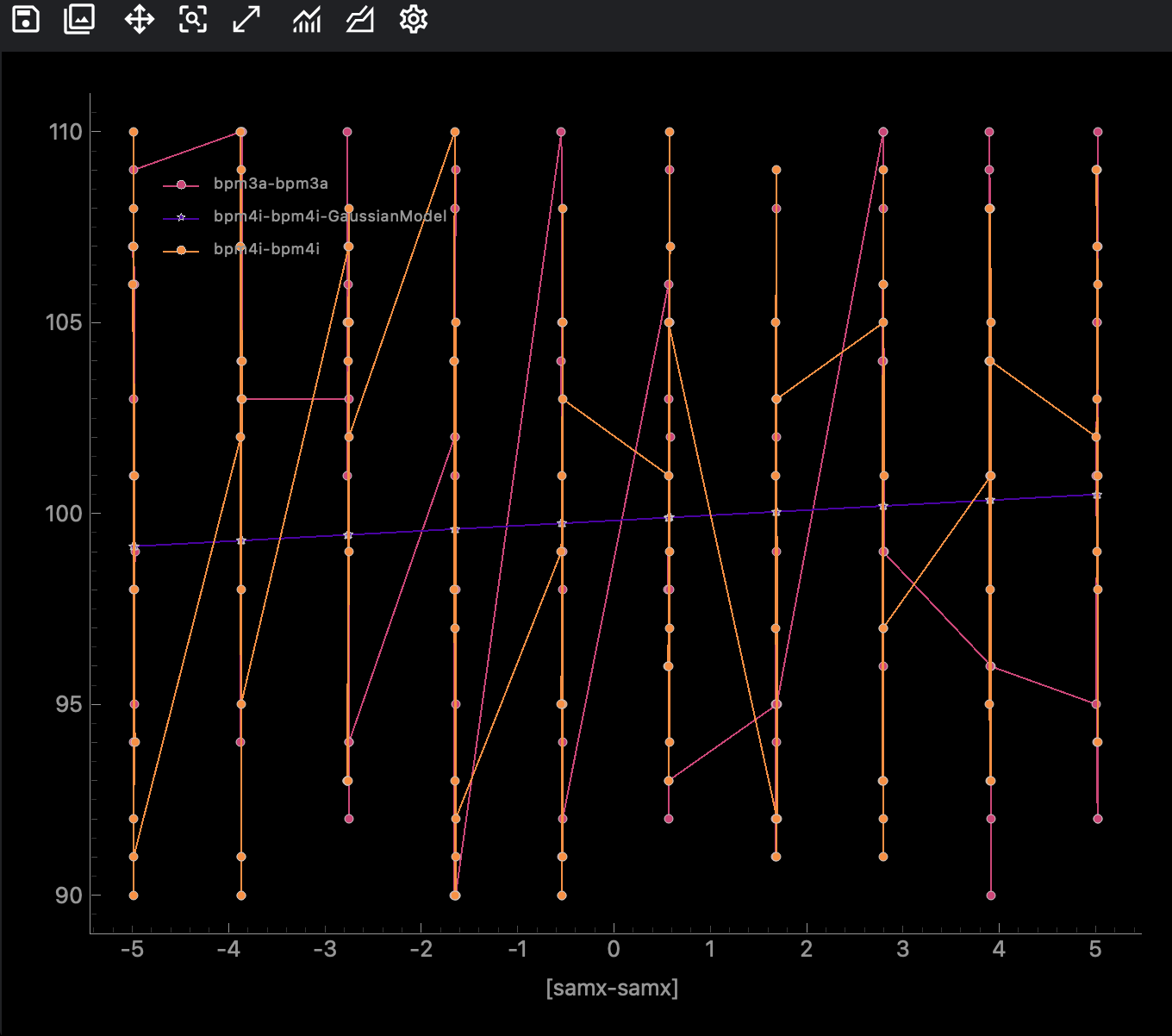Click orange bpm4i legend marker sample
This screenshot has height=1036, width=1172.
(x=181, y=250)
